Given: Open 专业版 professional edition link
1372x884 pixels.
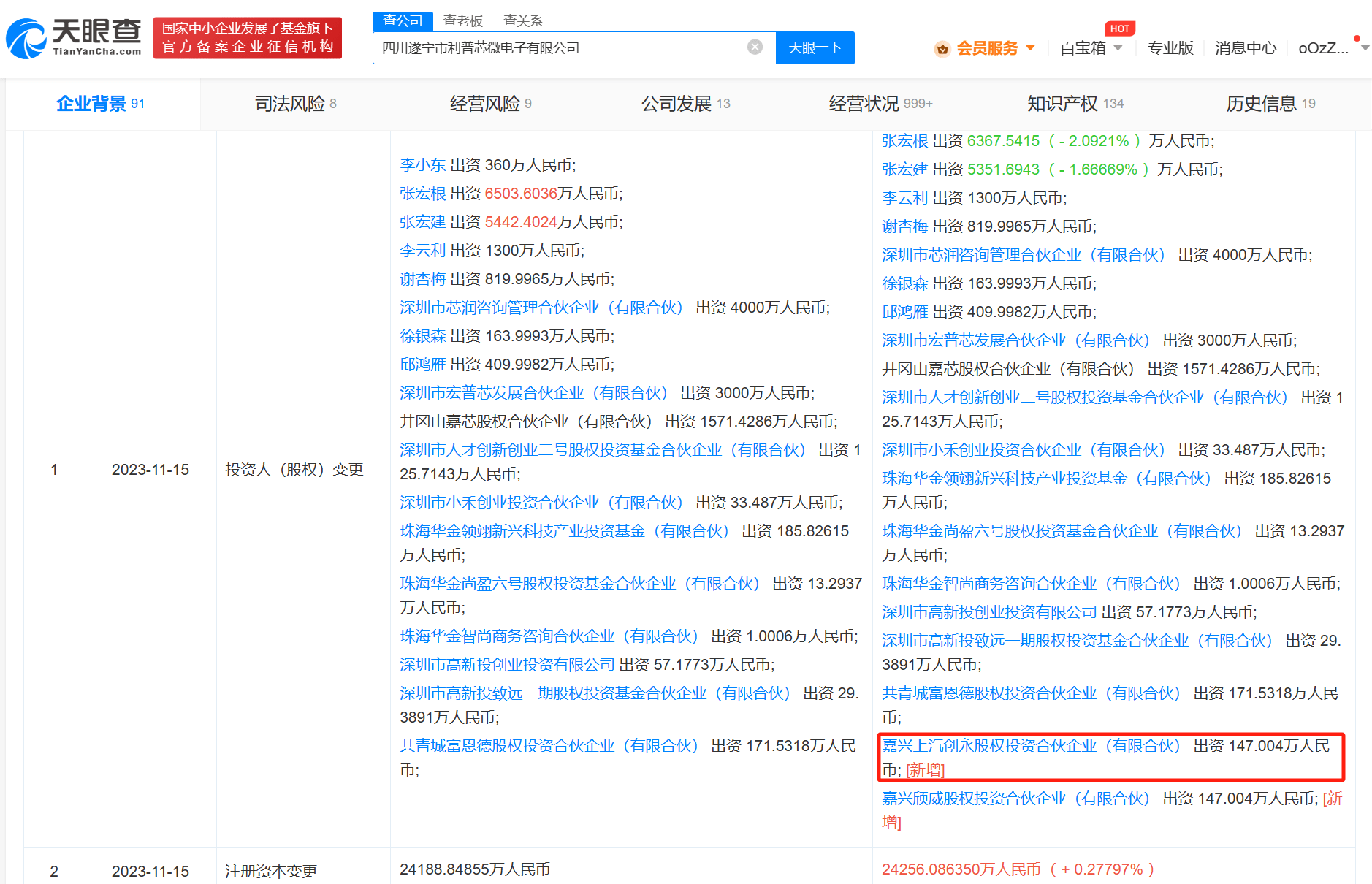Looking at the screenshot, I should [1170, 48].
